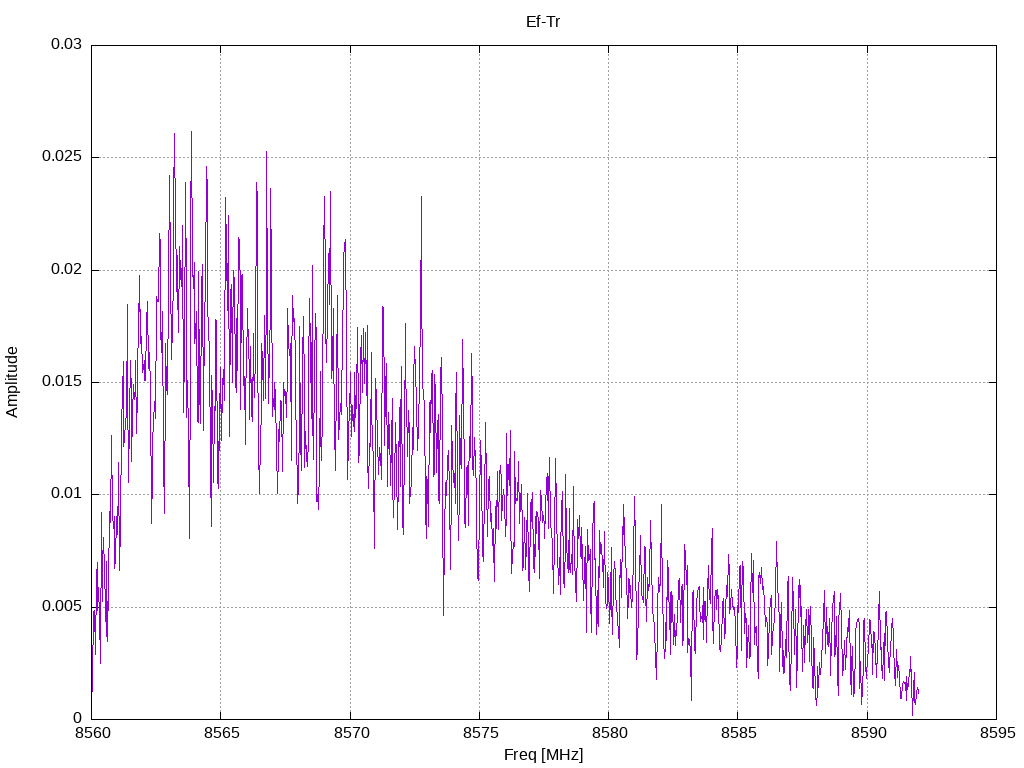1024x768 pixels.
Task: Click the 0 y-axis tick label
Action: (78, 718)
